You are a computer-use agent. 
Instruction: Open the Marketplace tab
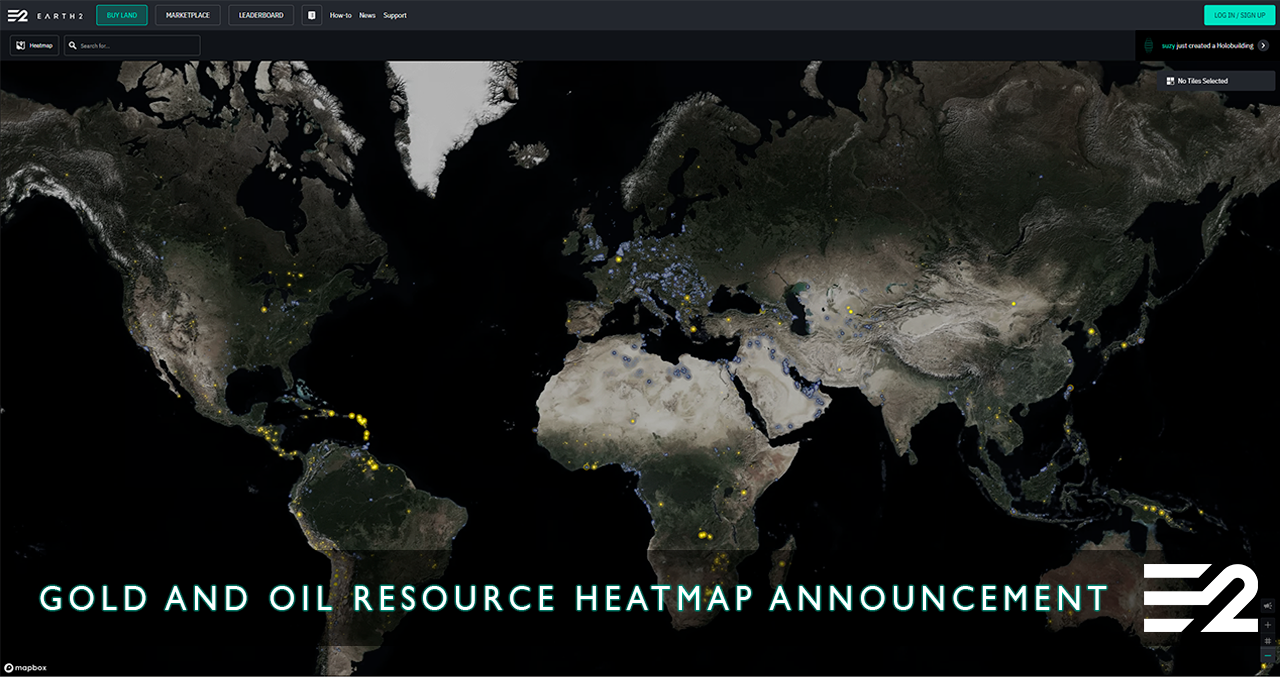tap(188, 15)
